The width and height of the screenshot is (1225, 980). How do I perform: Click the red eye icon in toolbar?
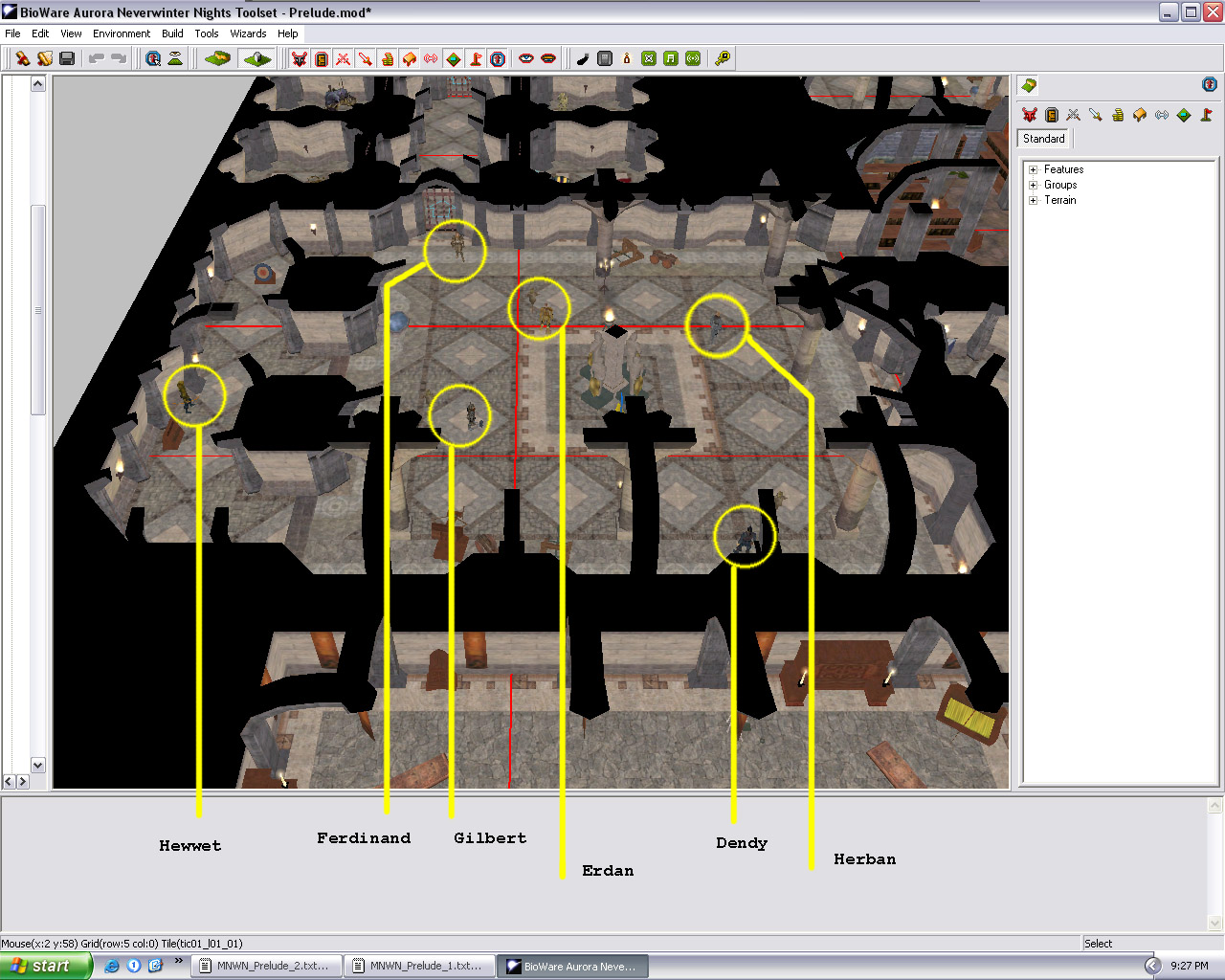(x=526, y=58)
